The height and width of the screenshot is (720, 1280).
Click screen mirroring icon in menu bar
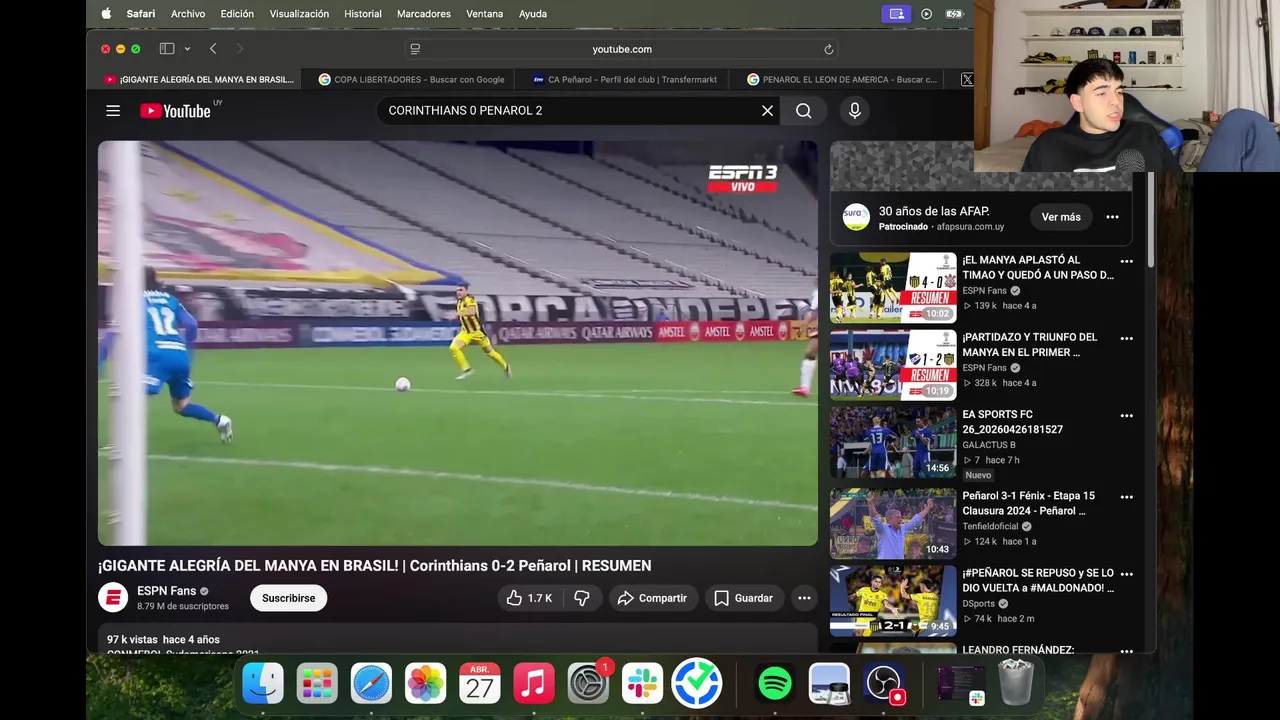896,14
